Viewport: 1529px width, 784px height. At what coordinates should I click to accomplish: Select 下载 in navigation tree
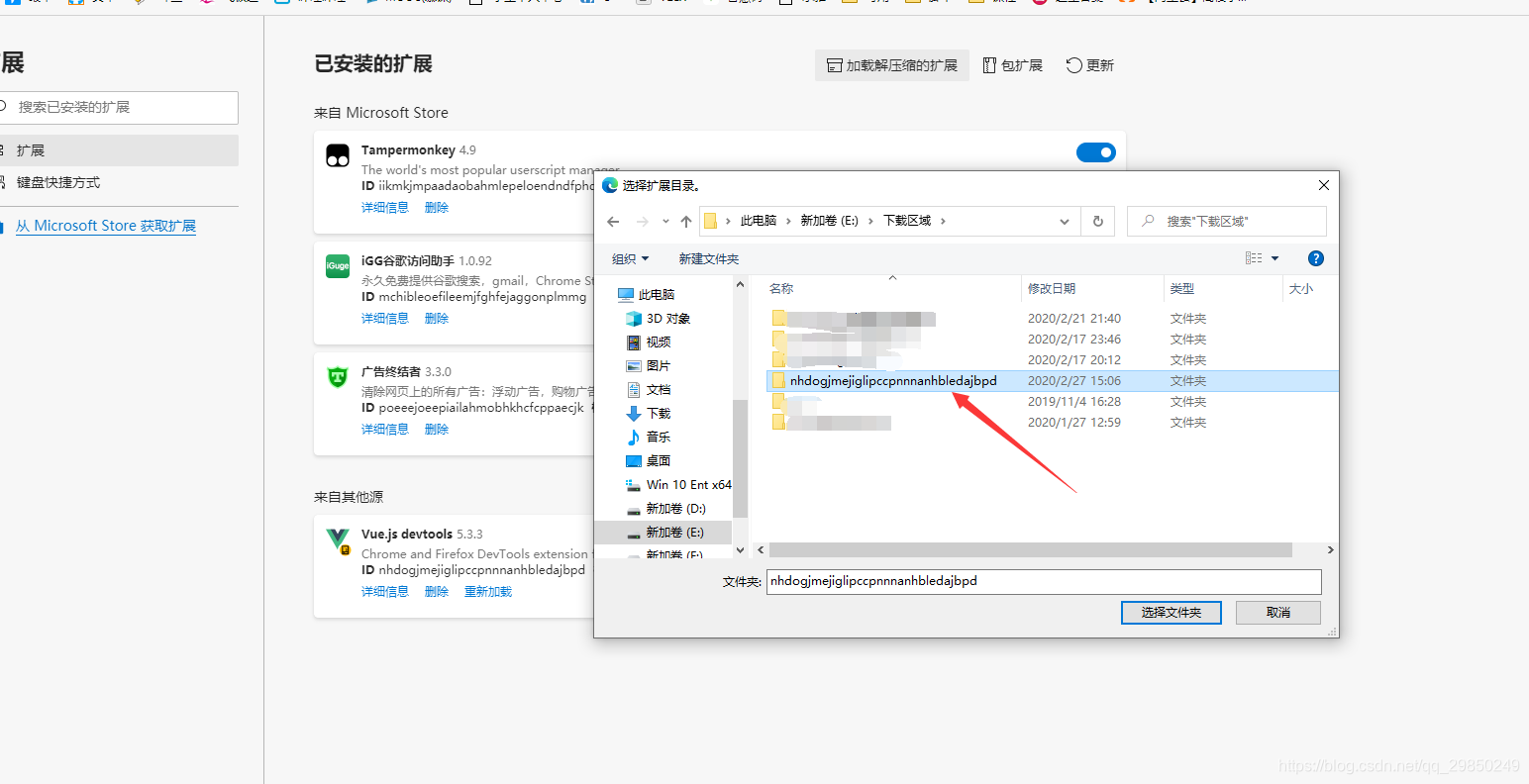(649, 414)
